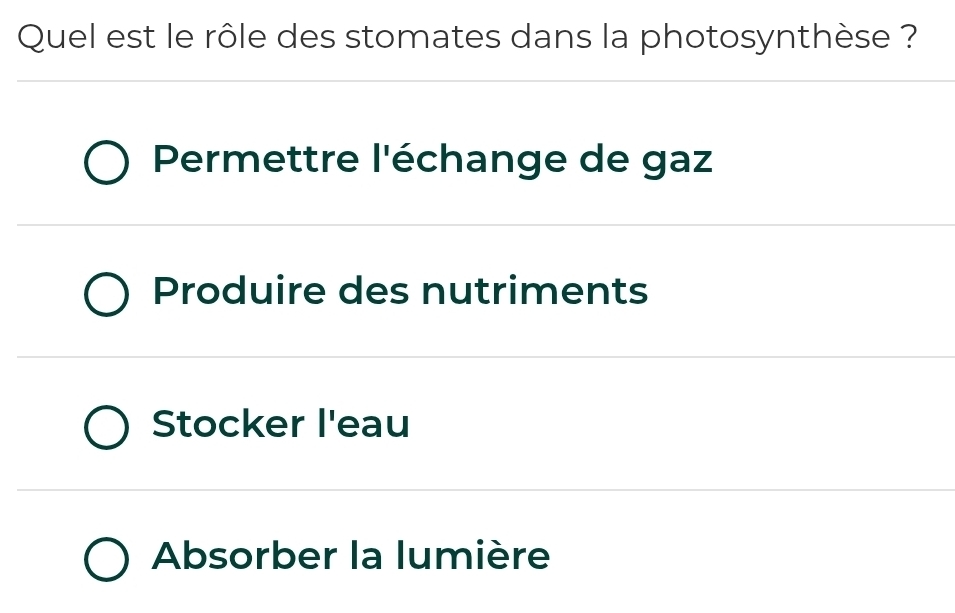Click the "Produire des nutriments" answer text
This screenshot has width=955, height=613.
click(x=400, y=292)
